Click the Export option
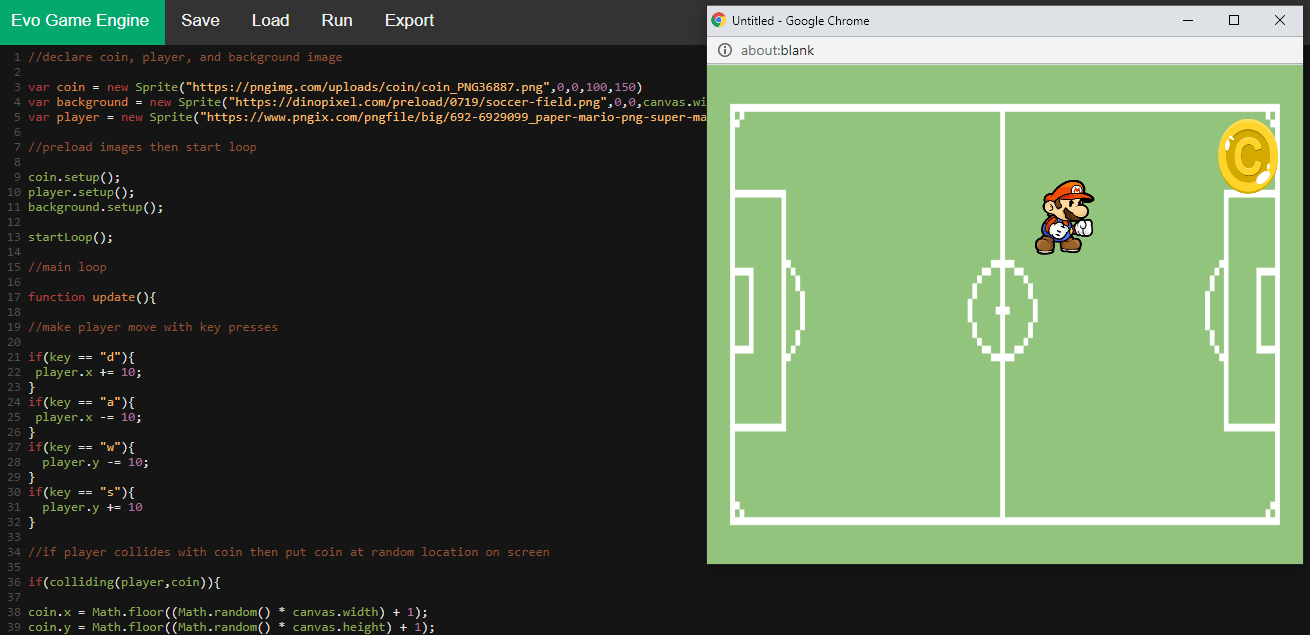Viewport: 1310px width, 635px height. coord(409,21)
